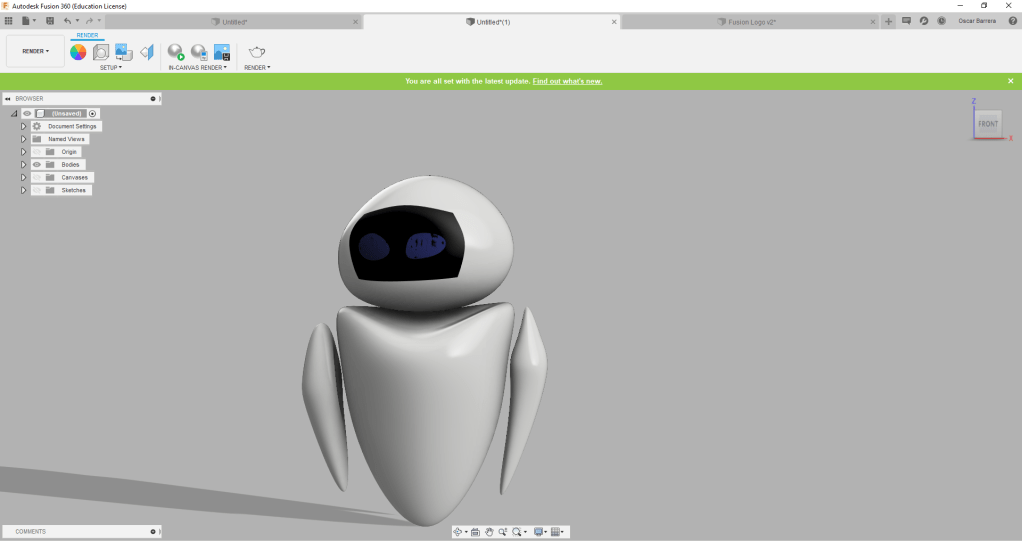This screenshot has height=541, width=1022.
Task: Expand the Named Views folder
Action: [23, 139]
